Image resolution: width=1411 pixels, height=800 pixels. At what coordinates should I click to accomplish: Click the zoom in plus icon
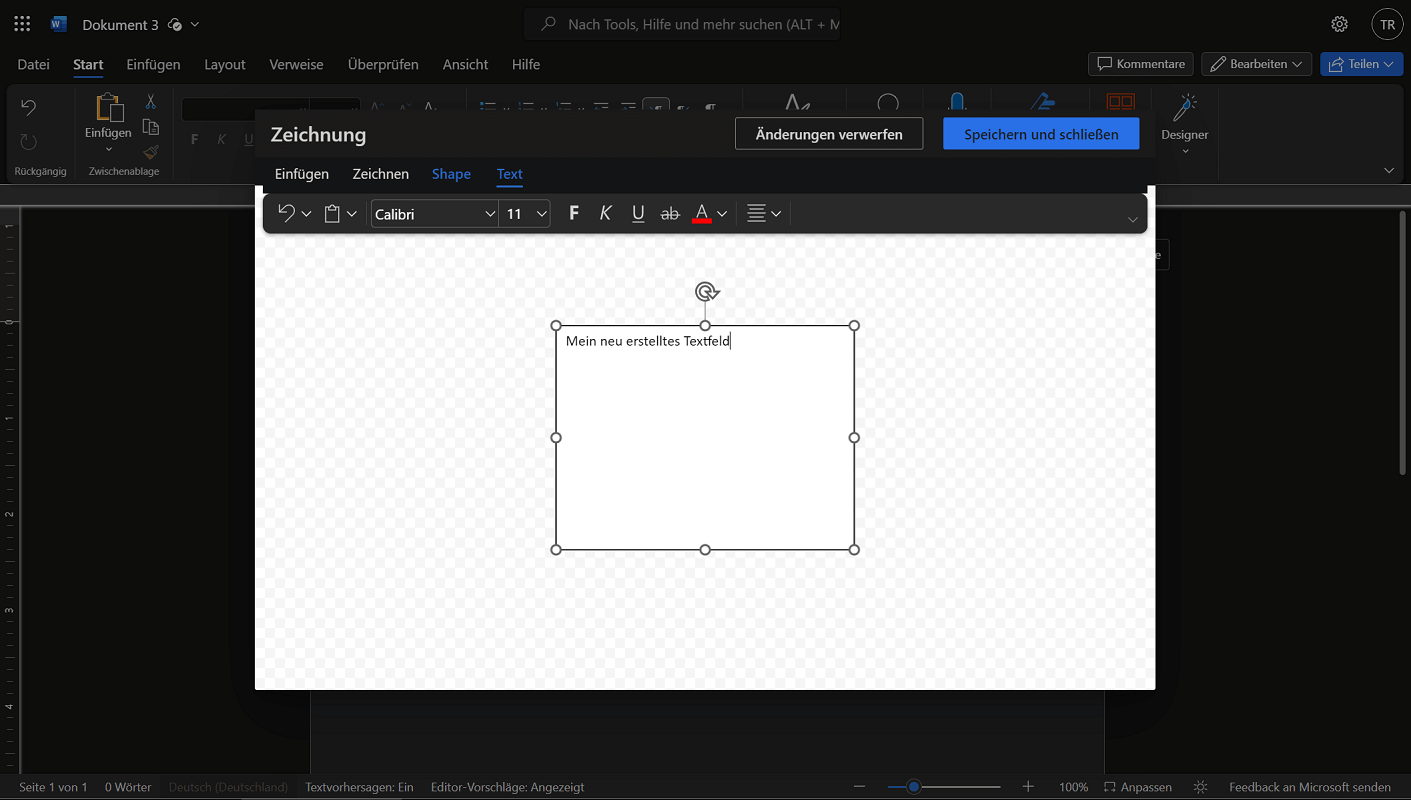[1028, 787]
